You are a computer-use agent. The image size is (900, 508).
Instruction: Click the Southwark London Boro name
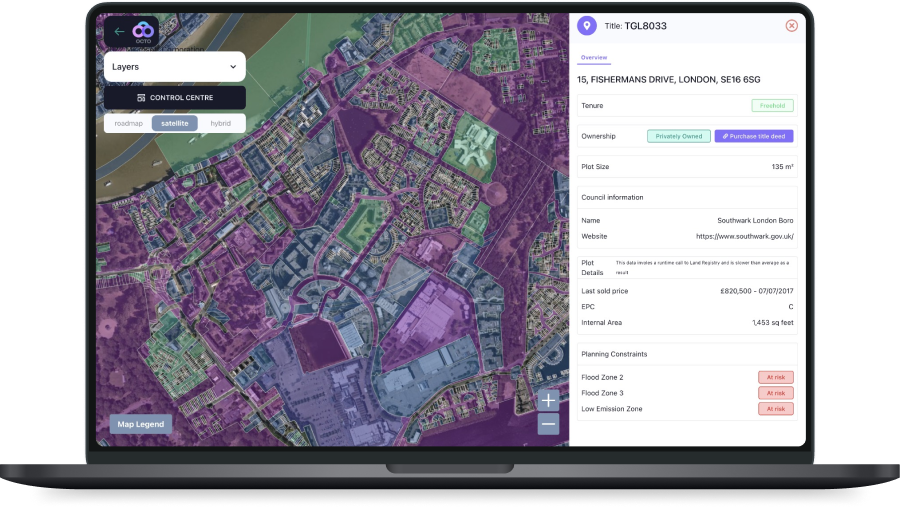click(x=755, y=220)
